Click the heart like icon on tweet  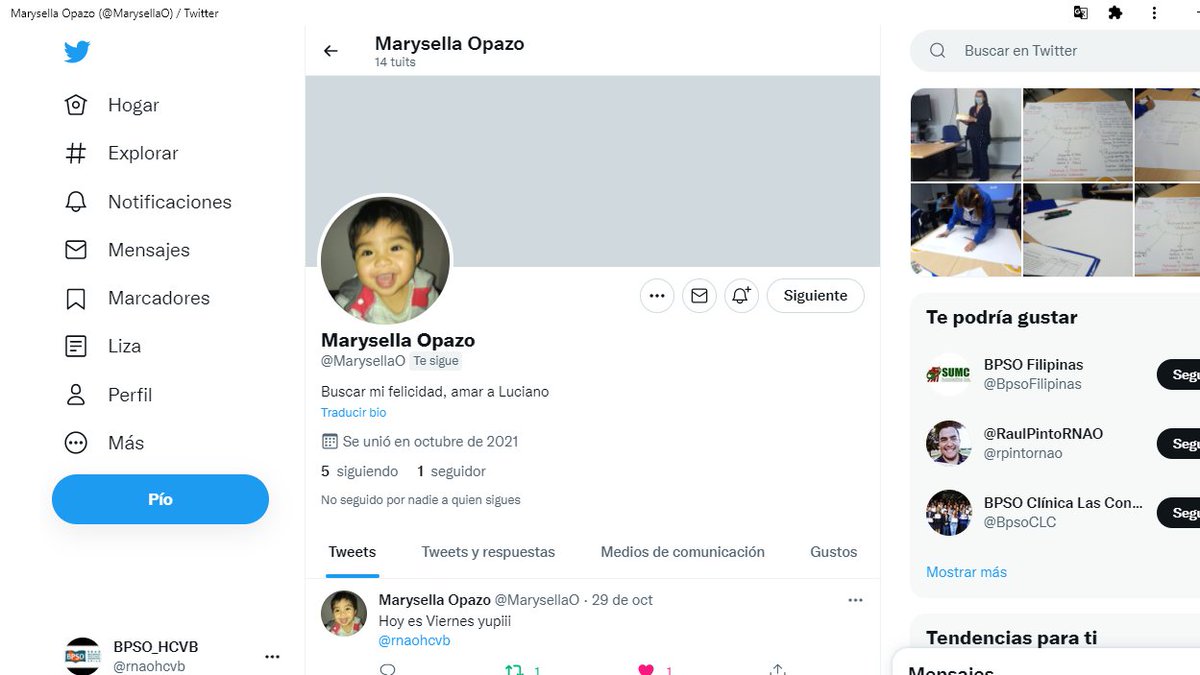click(646, 670)
